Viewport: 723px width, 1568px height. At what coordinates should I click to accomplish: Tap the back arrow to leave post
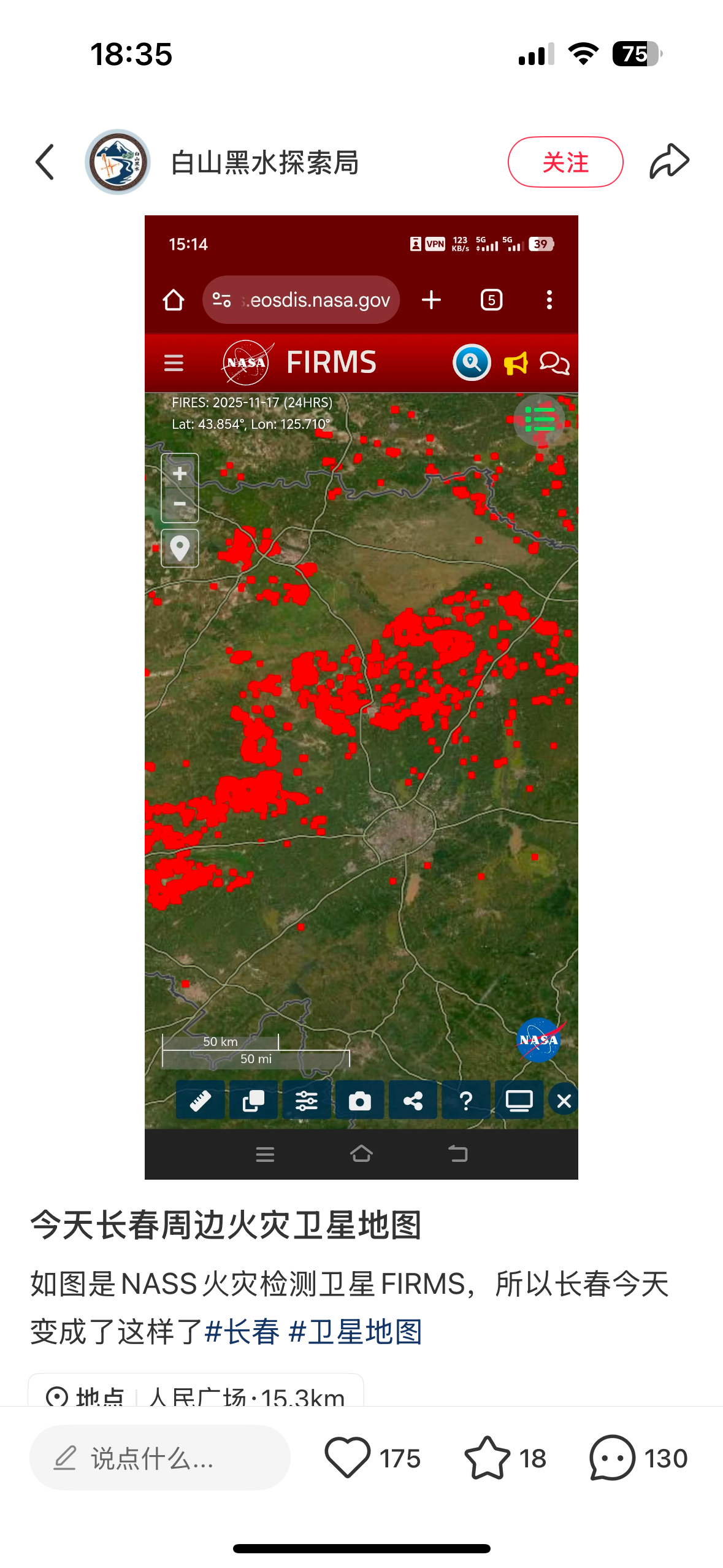point(45,162)
